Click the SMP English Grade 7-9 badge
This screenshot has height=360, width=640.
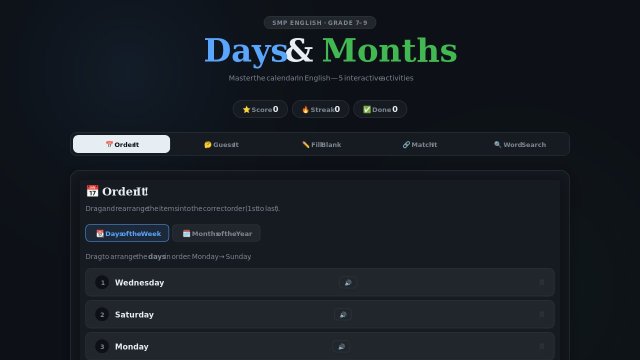click(x=320, y=22)
